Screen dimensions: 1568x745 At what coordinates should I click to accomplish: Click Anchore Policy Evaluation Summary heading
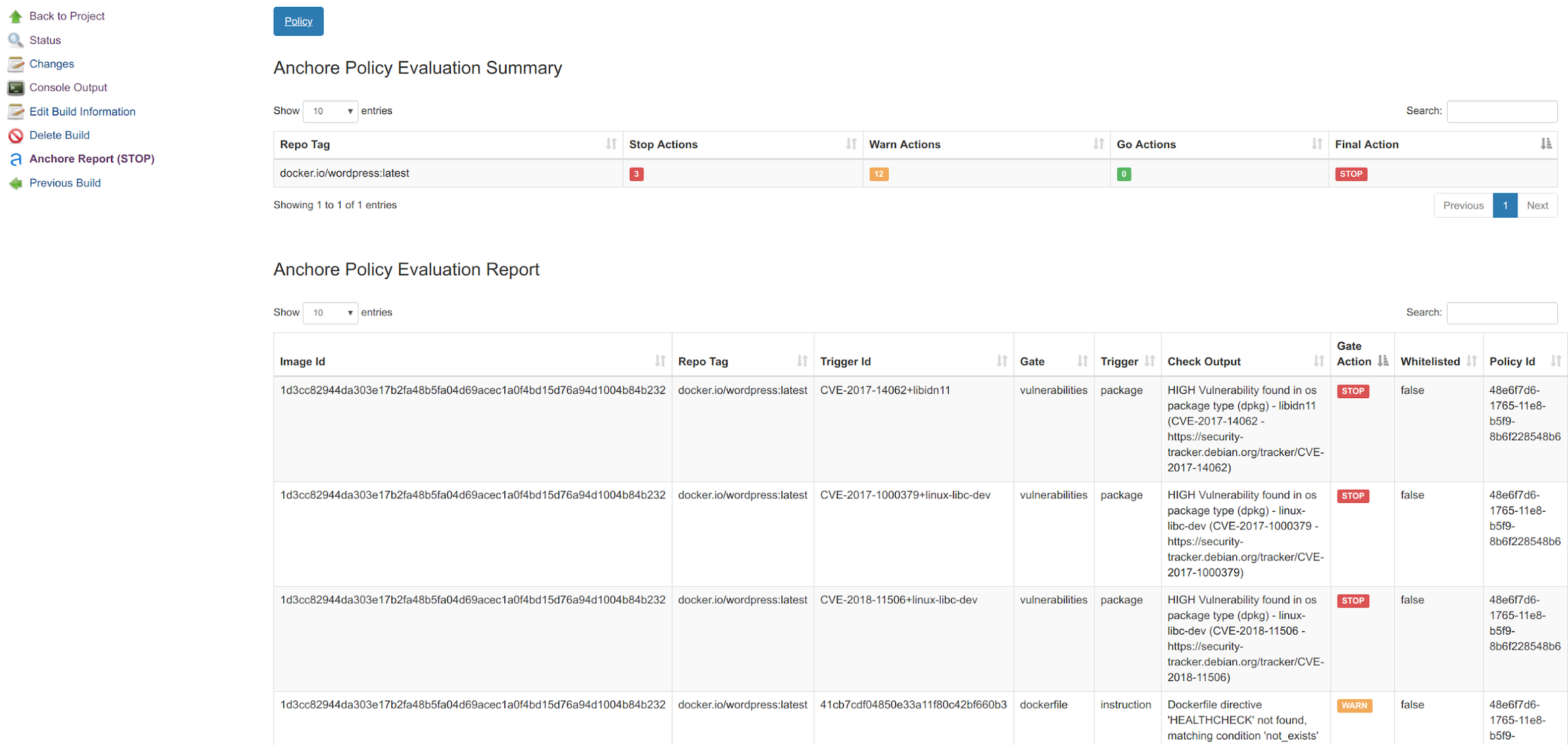[418, 68]
